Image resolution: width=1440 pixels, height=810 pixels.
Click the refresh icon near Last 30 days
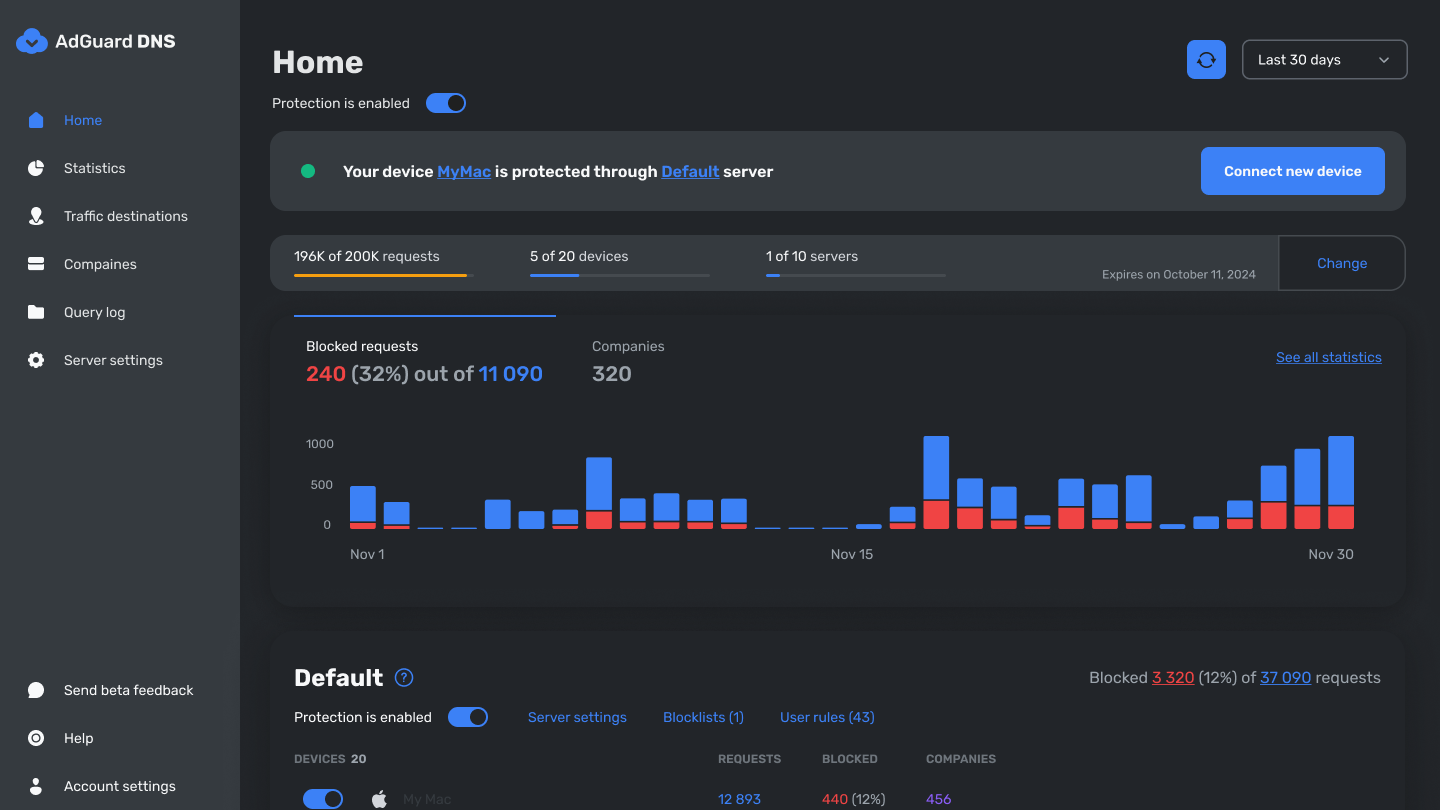[x=1206, y=59]
